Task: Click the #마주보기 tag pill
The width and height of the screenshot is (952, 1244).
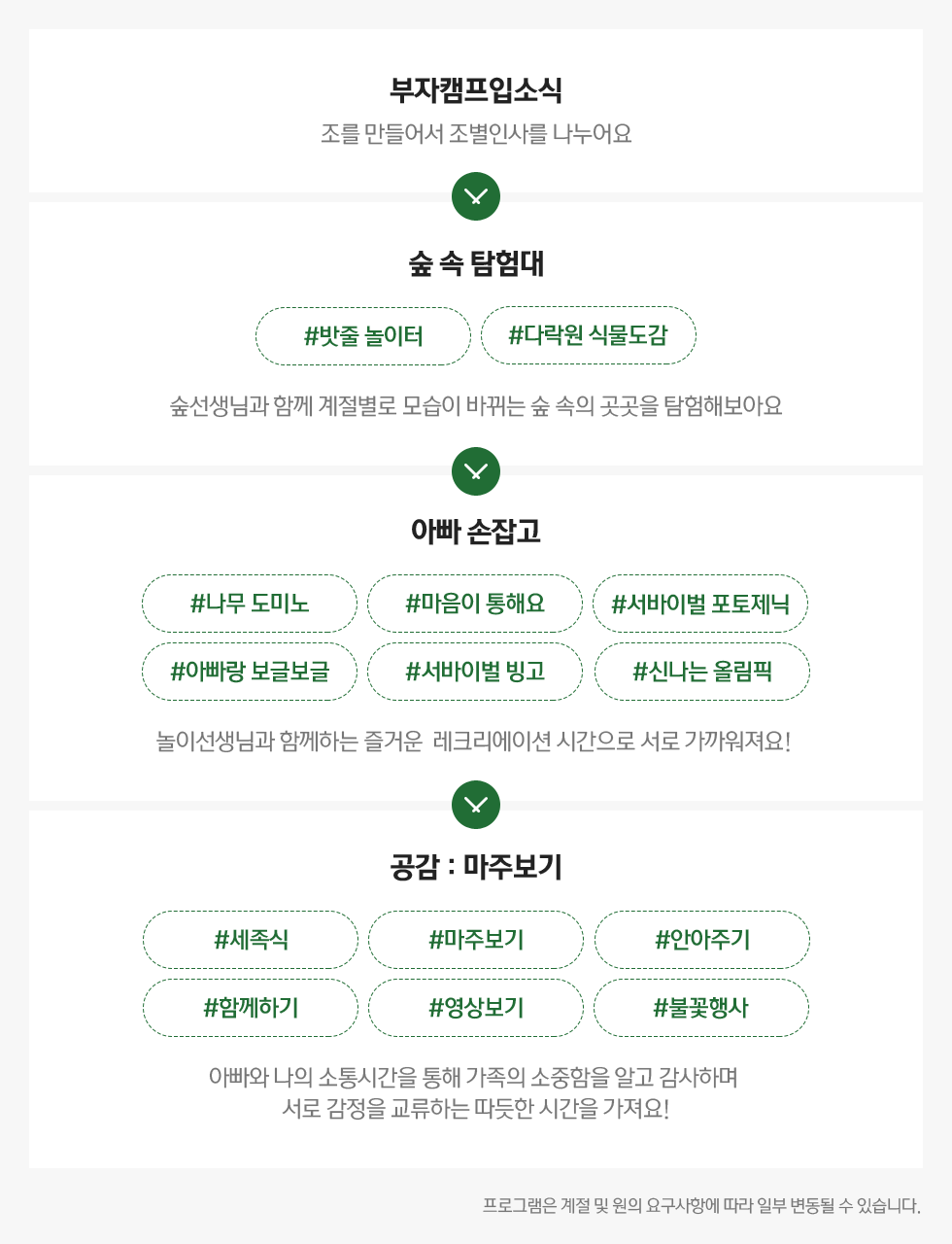Action: 476,940
